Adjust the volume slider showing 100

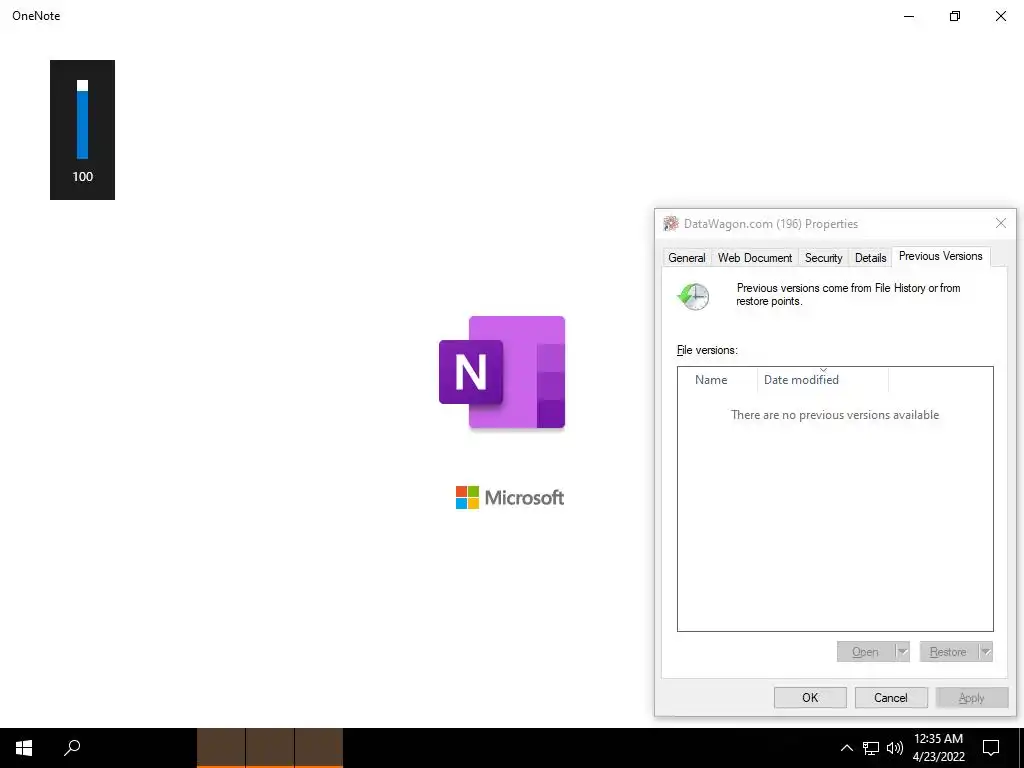point(82,120)
